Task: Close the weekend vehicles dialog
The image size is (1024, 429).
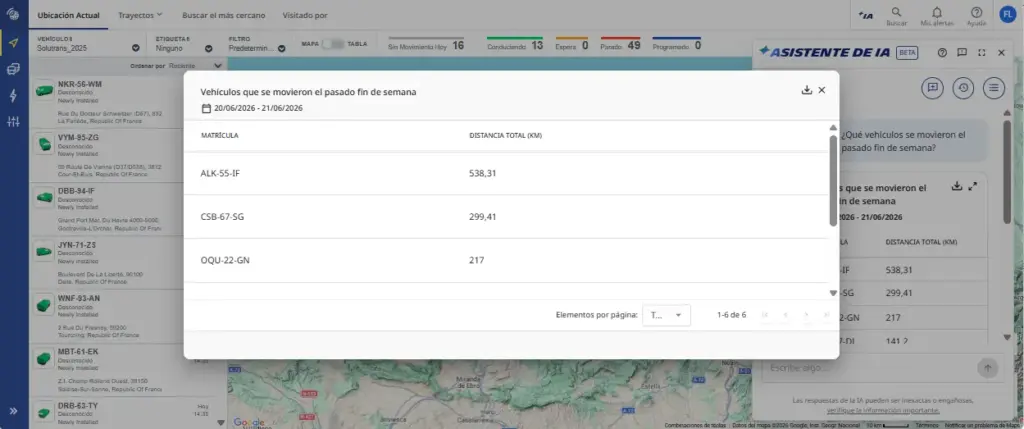Action: [x=822, y=90]
